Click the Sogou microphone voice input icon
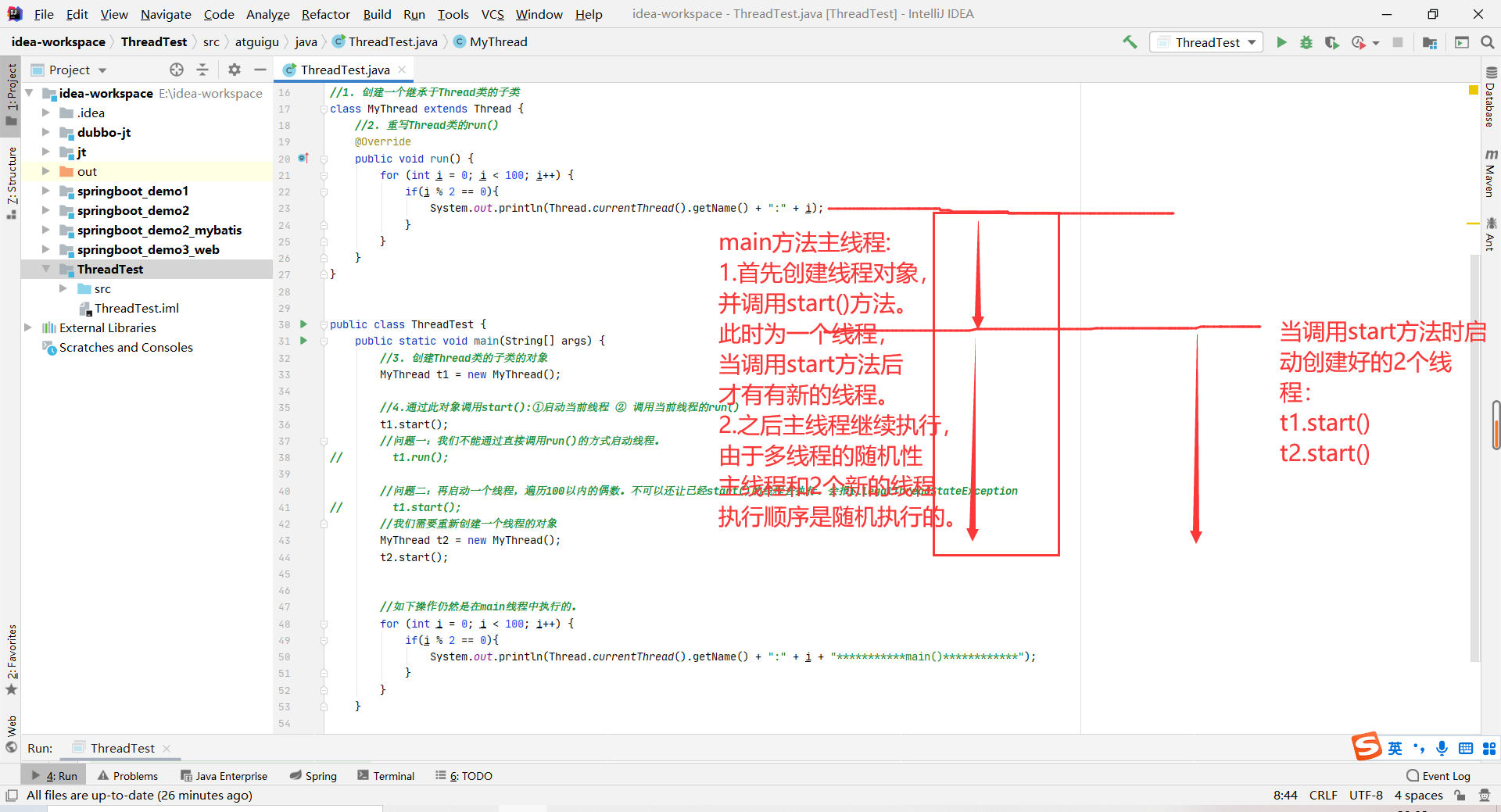This screenshot has width=1501, height=812. point(1442,748)
